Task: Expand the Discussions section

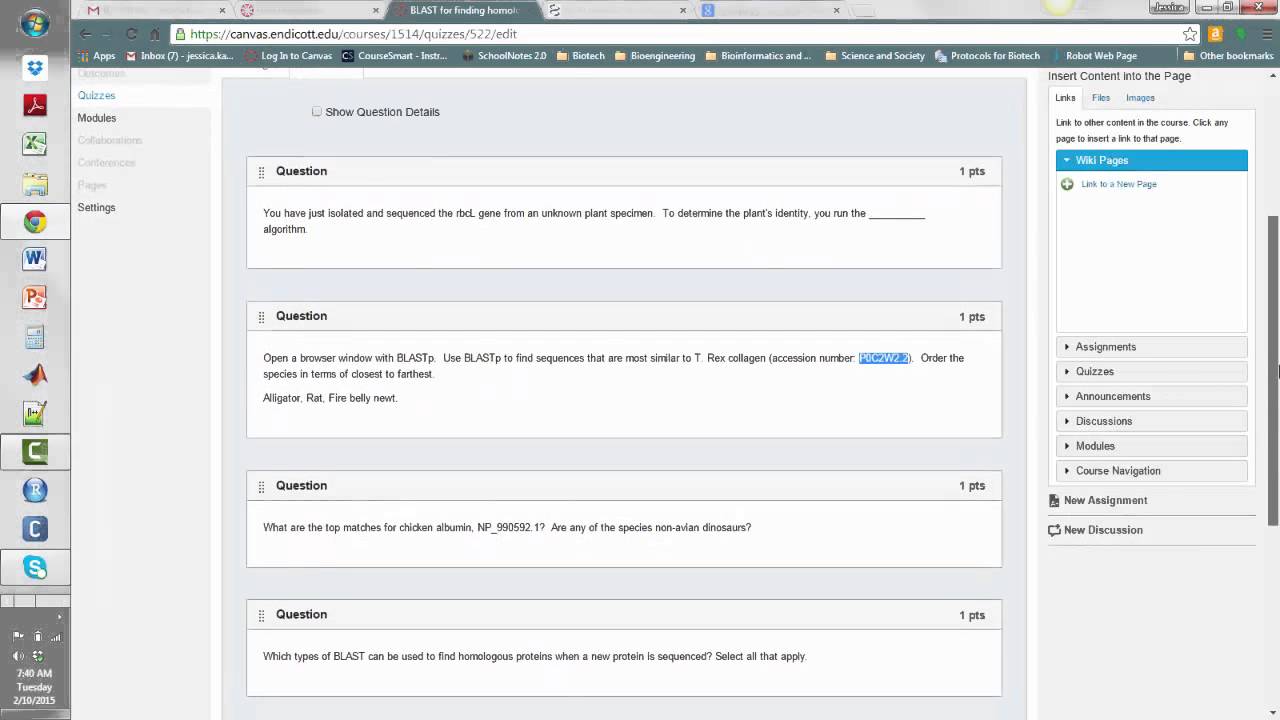Action: pyautogui.click(x=1152, y=421)
